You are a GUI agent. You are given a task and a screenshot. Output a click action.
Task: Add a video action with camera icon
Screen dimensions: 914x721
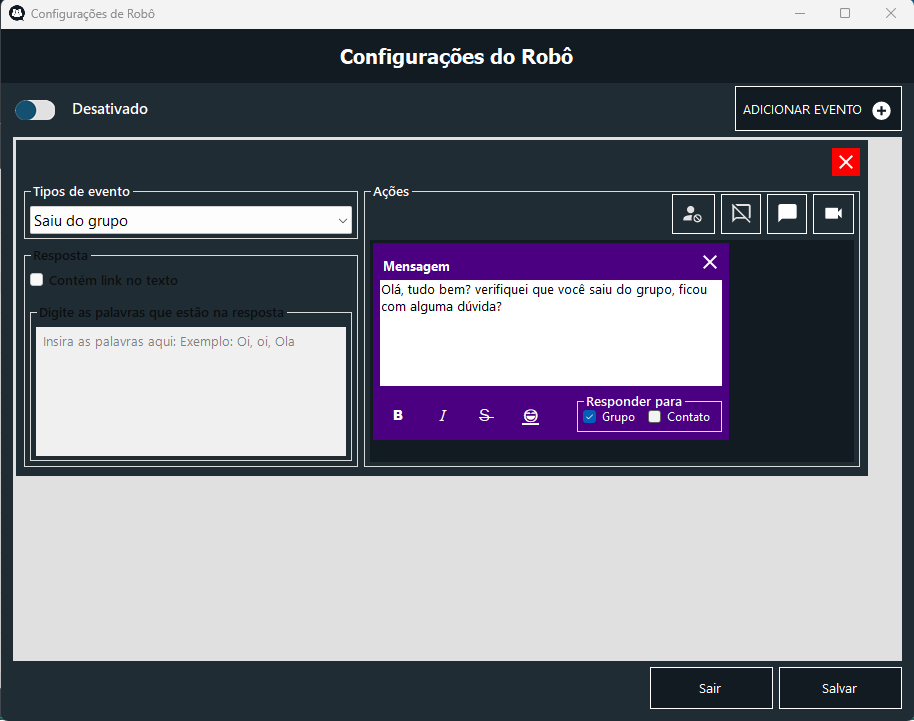click(x=833, y=214)
